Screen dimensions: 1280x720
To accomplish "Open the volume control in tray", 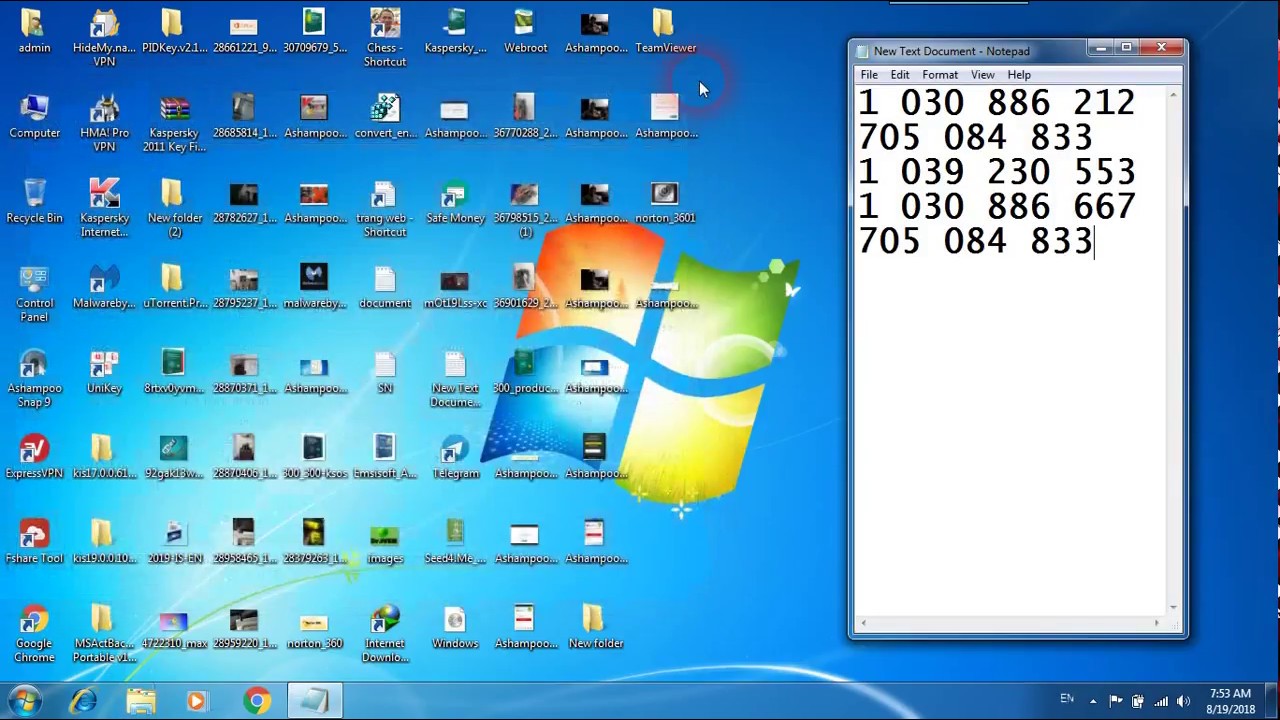I will 1183,701.
